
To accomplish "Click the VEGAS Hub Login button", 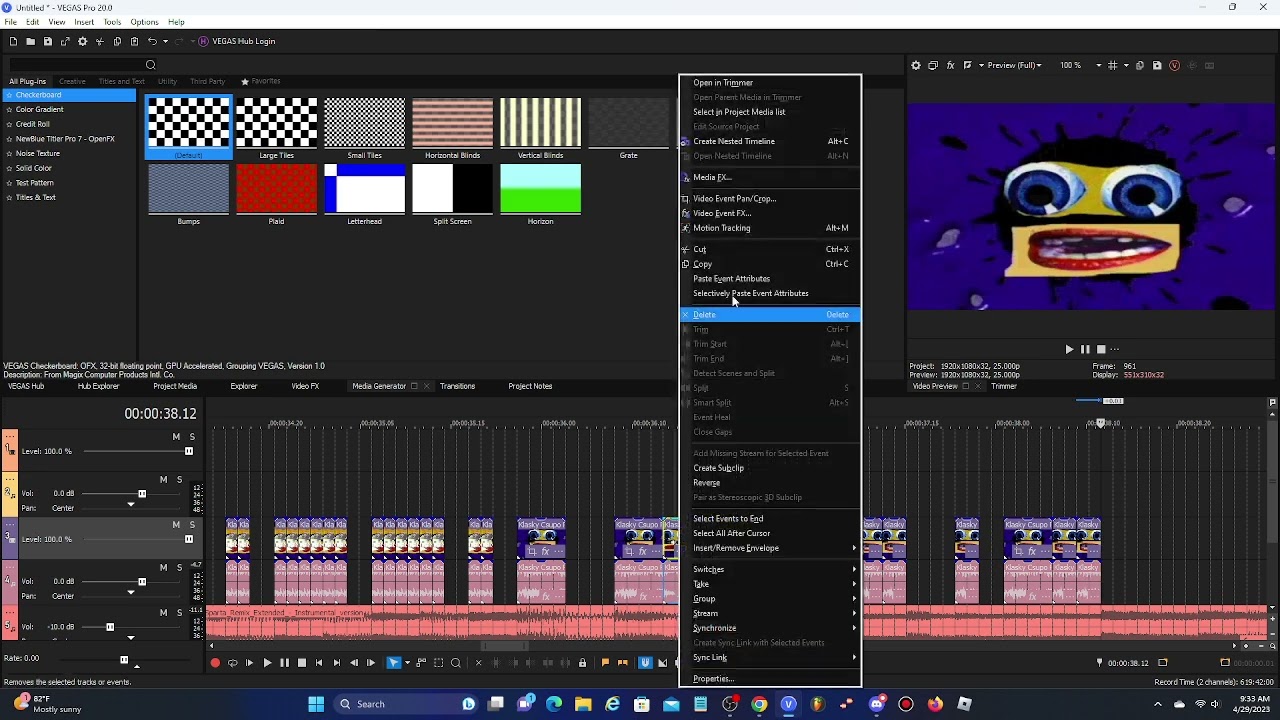I will [236, 41].
